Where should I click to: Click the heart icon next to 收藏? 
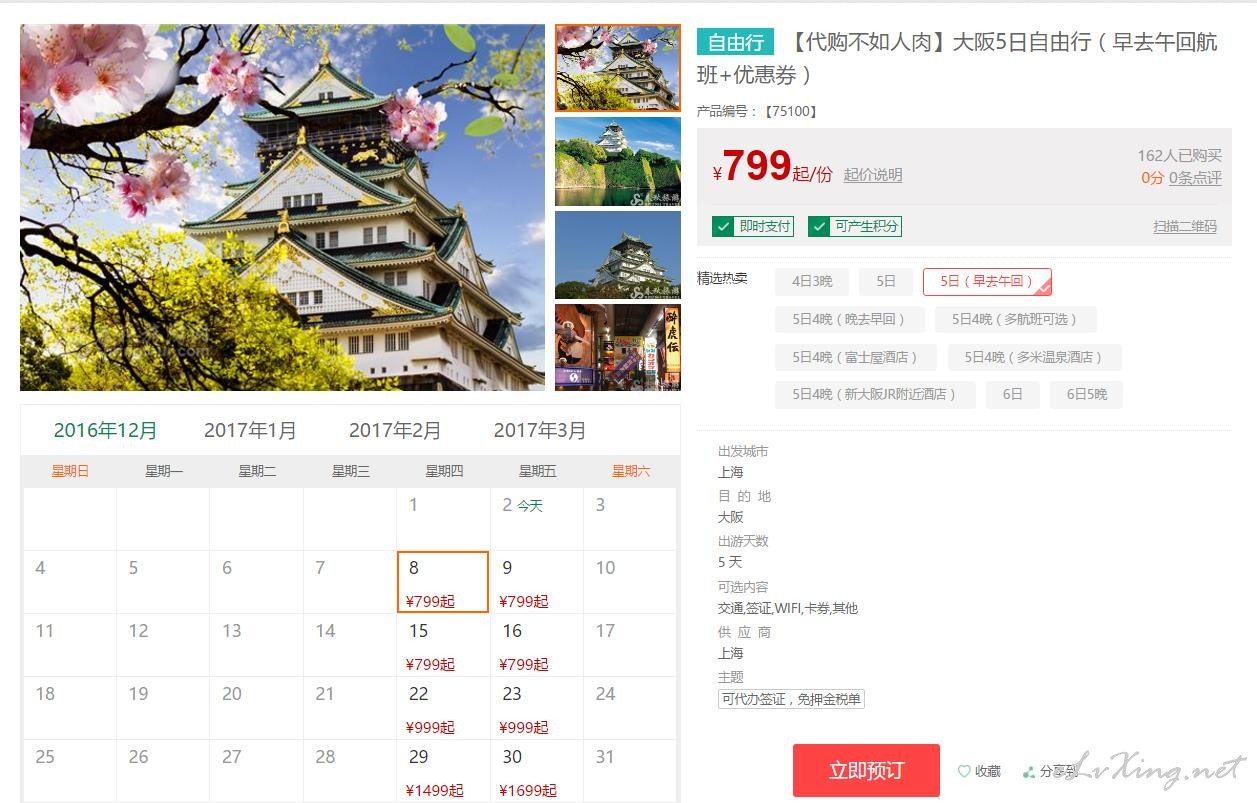tap(964, 771)
